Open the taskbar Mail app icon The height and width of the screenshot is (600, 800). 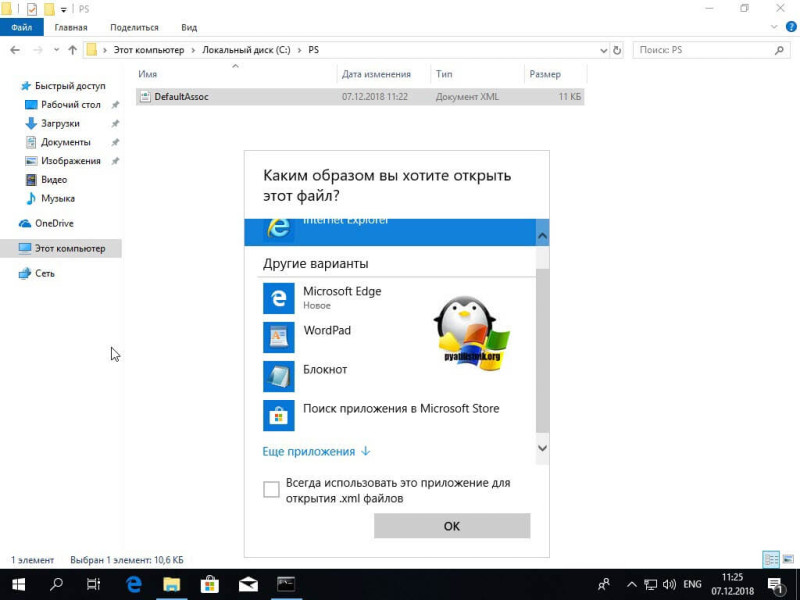[x=247, y=584]
